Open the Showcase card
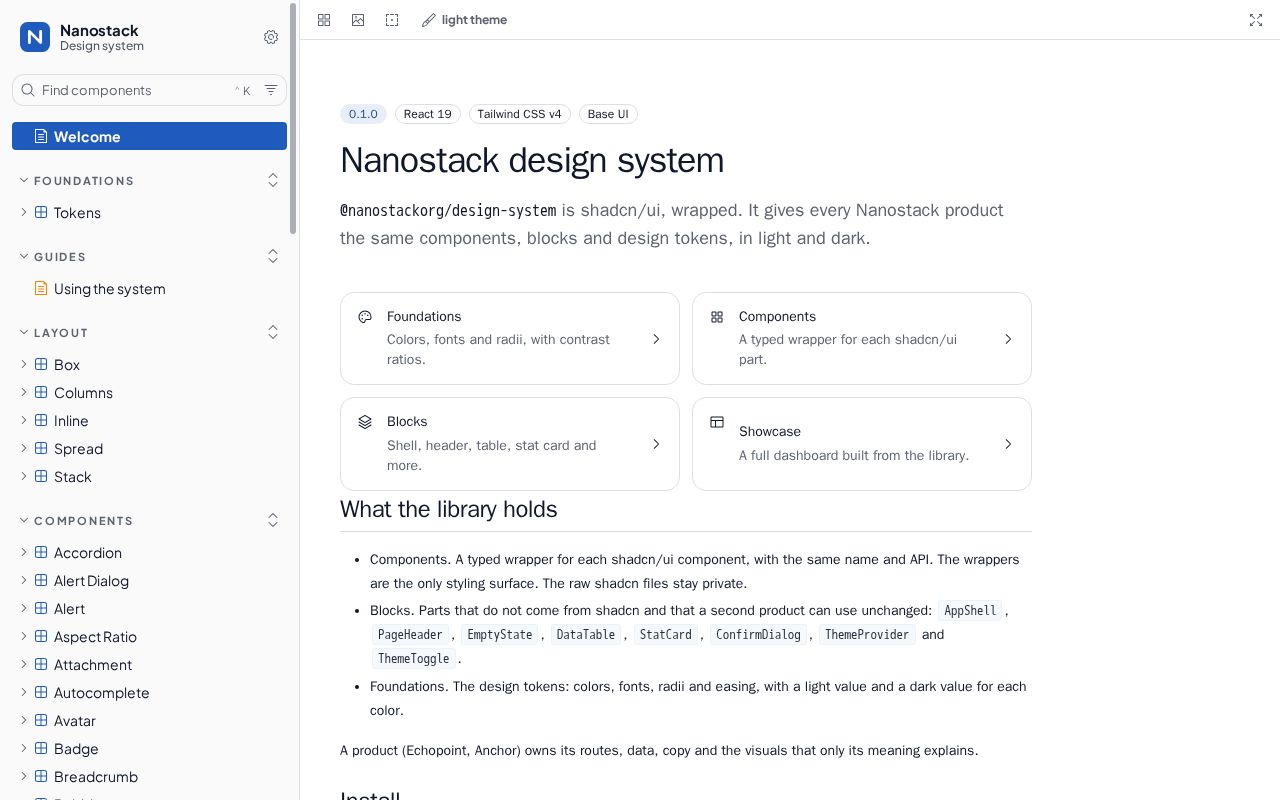The image size is (1280, 800). [862, 444]
